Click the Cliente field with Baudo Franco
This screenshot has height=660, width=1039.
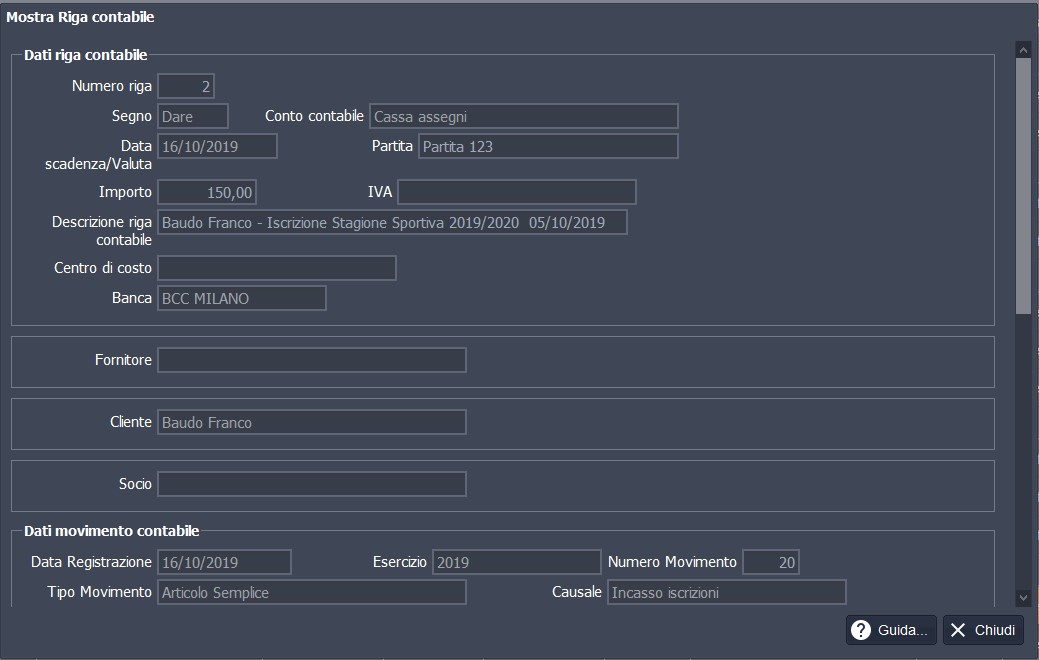[x=312, y=422]
